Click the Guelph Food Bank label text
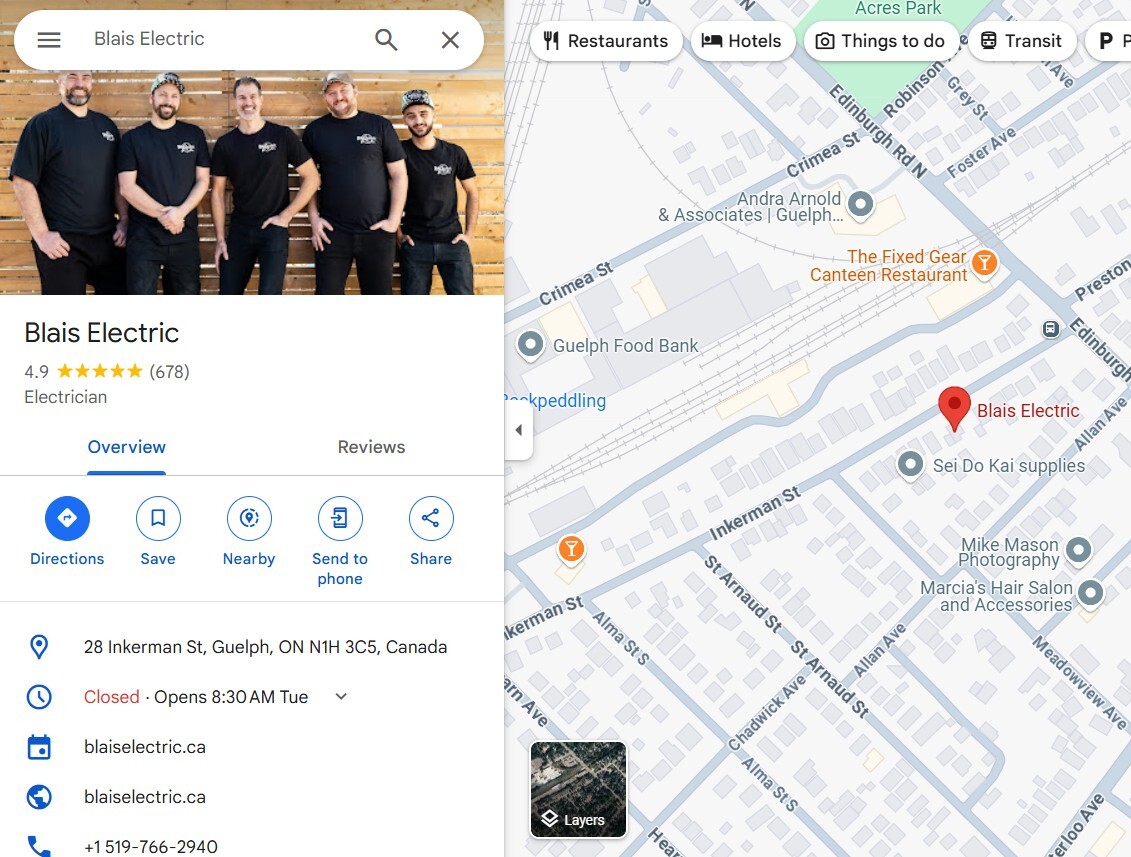This screenshot has height=857, width=1131. [625, 346]
